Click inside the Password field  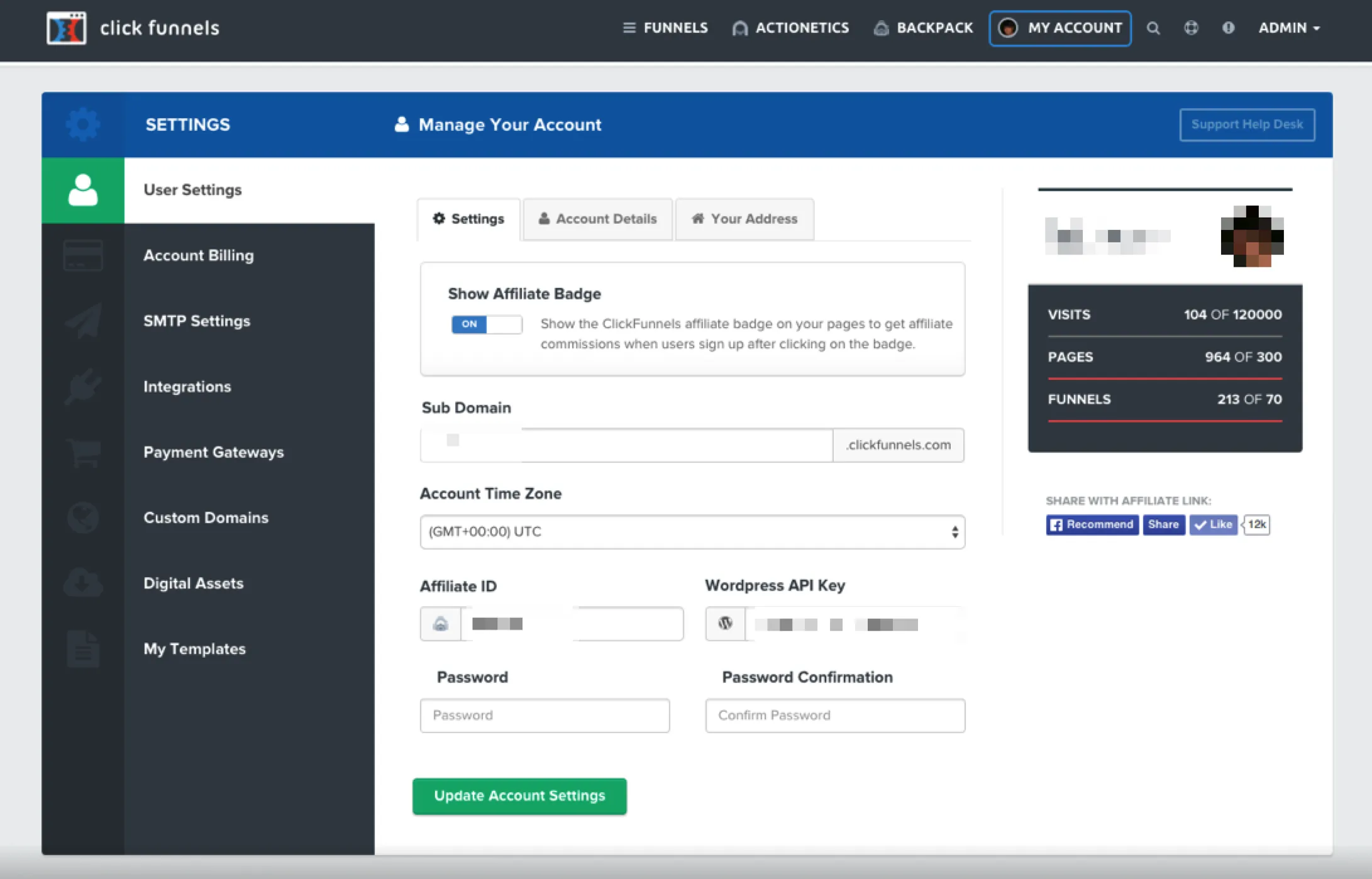(545, 716)
